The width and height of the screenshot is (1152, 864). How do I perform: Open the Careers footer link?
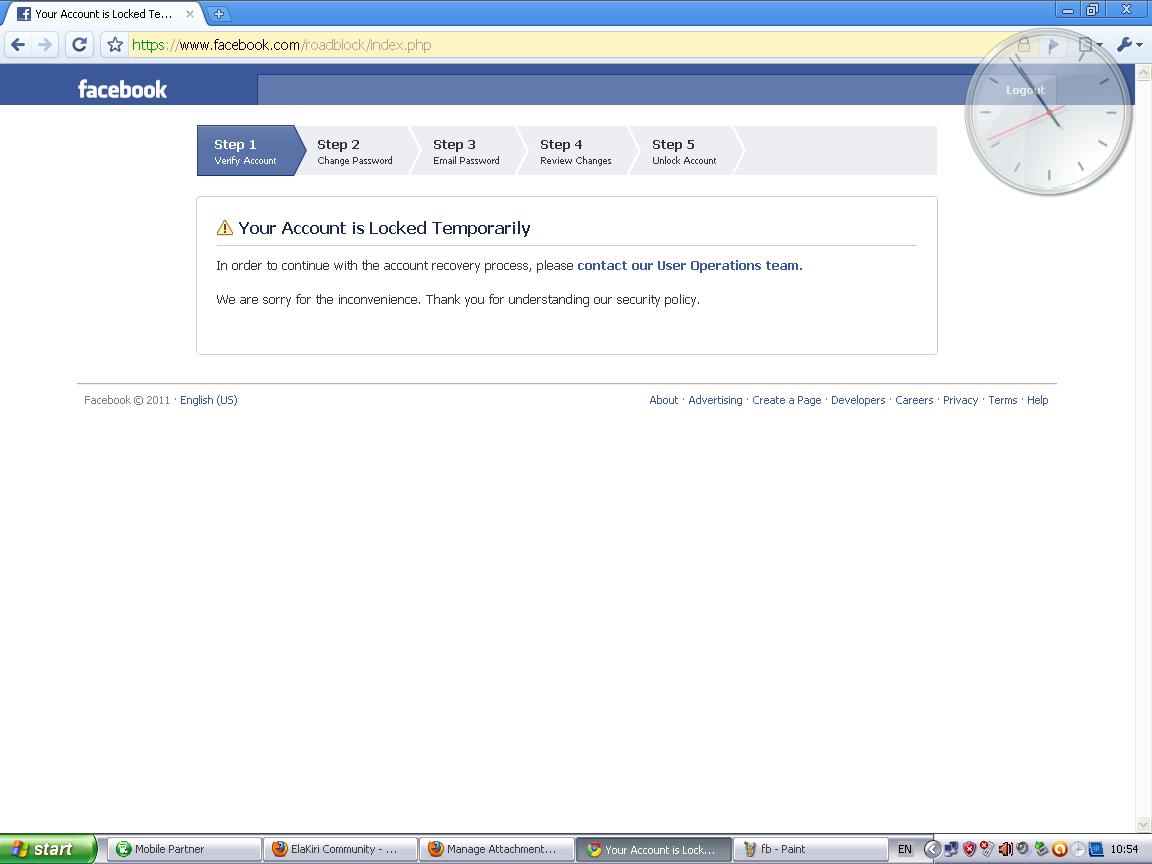914,400
